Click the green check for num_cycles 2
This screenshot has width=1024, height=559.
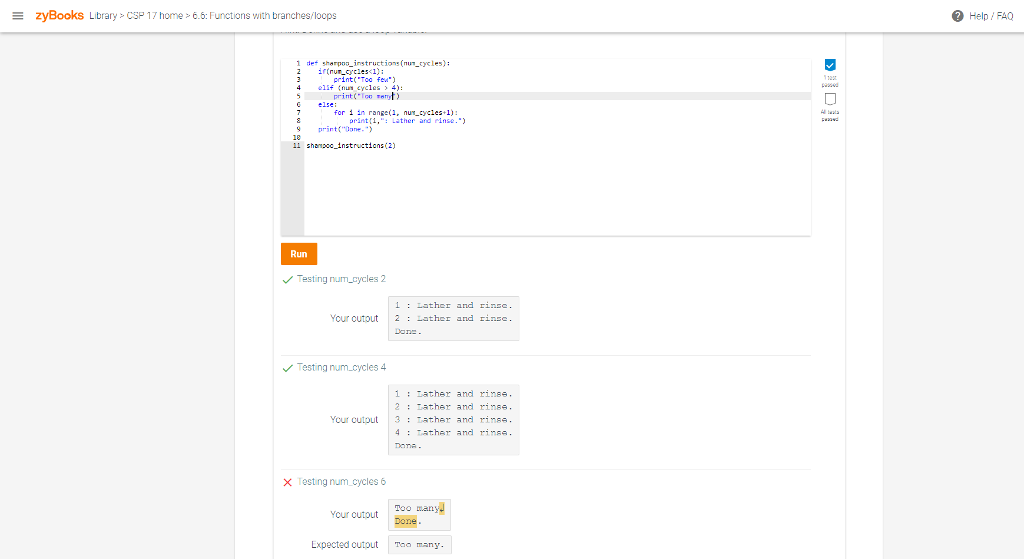click(x=287, y=280)
